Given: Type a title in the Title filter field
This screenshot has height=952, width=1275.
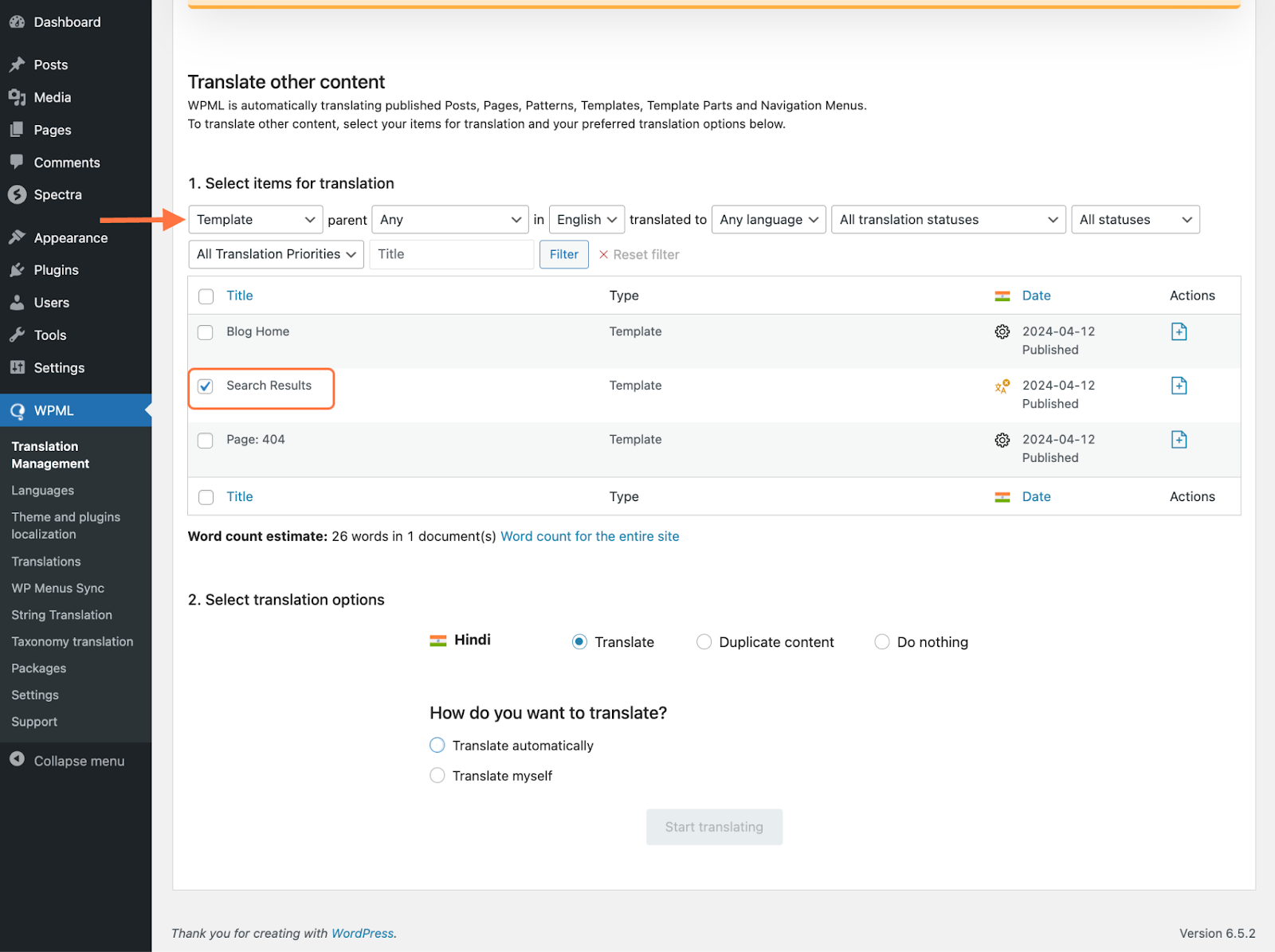Looking at the screenshot, I should pos(451,254).
